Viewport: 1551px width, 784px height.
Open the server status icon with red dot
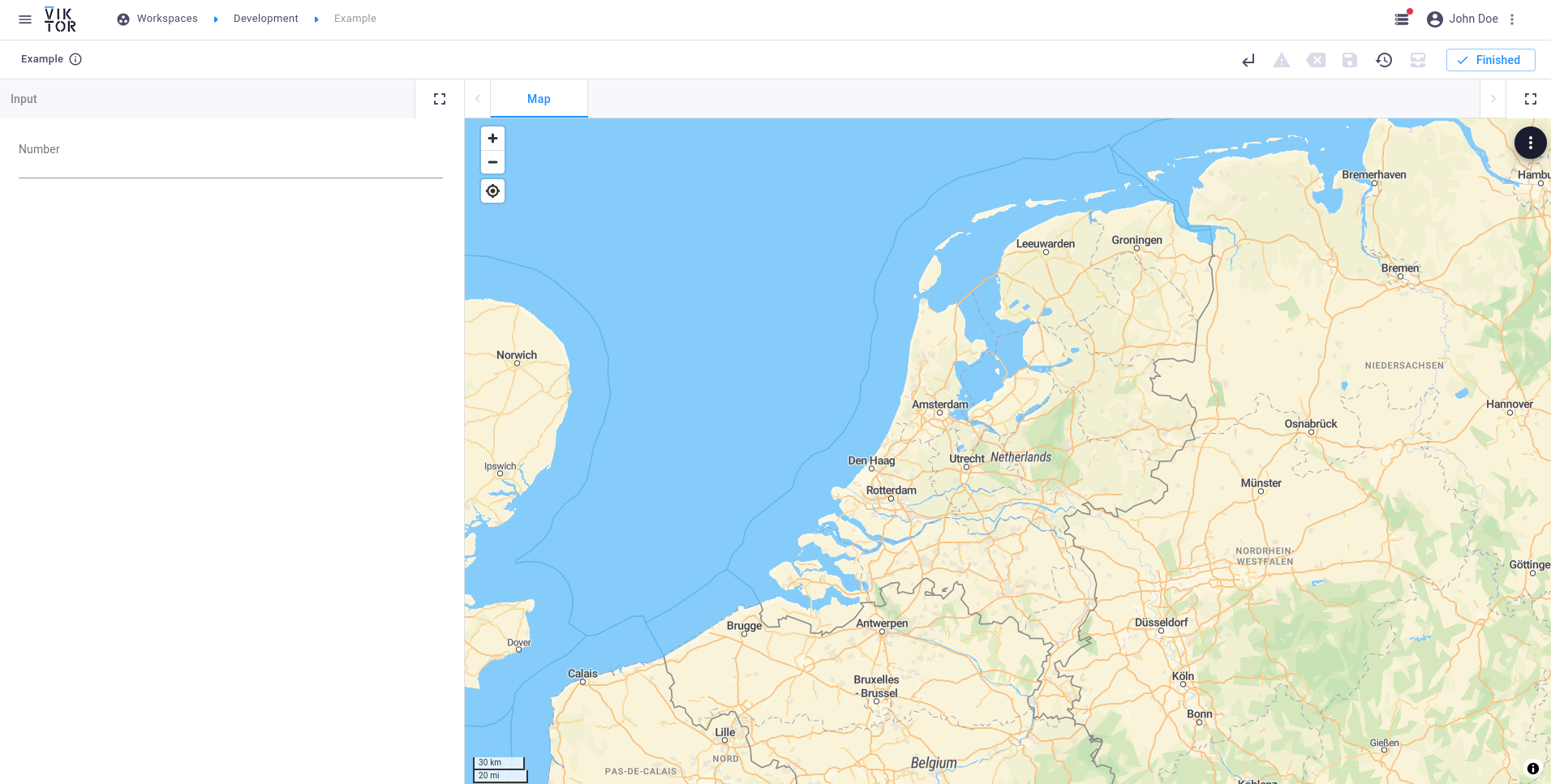click(1402, 19)
